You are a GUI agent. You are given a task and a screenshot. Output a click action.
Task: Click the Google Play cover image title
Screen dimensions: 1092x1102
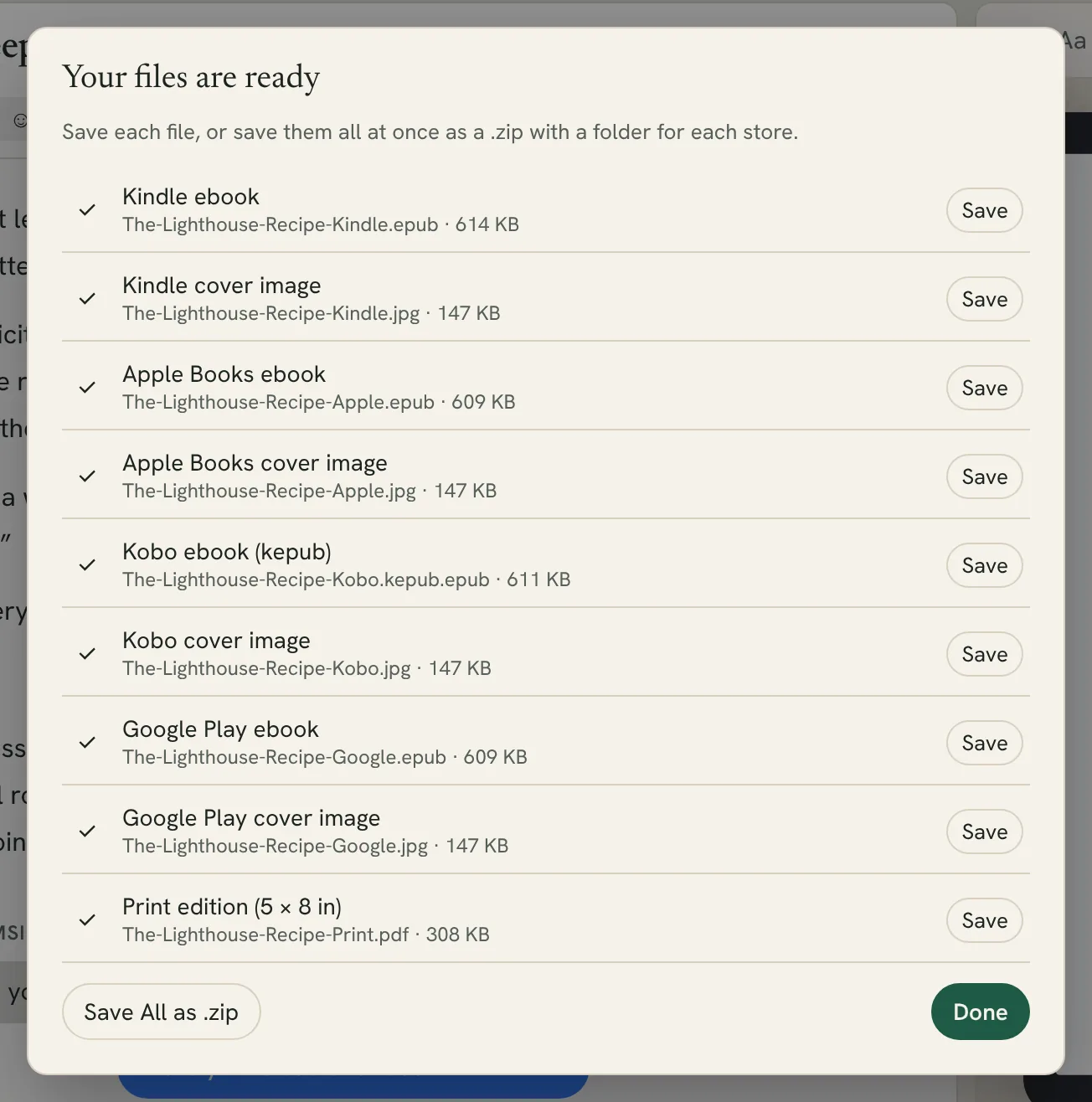[251, 818]
